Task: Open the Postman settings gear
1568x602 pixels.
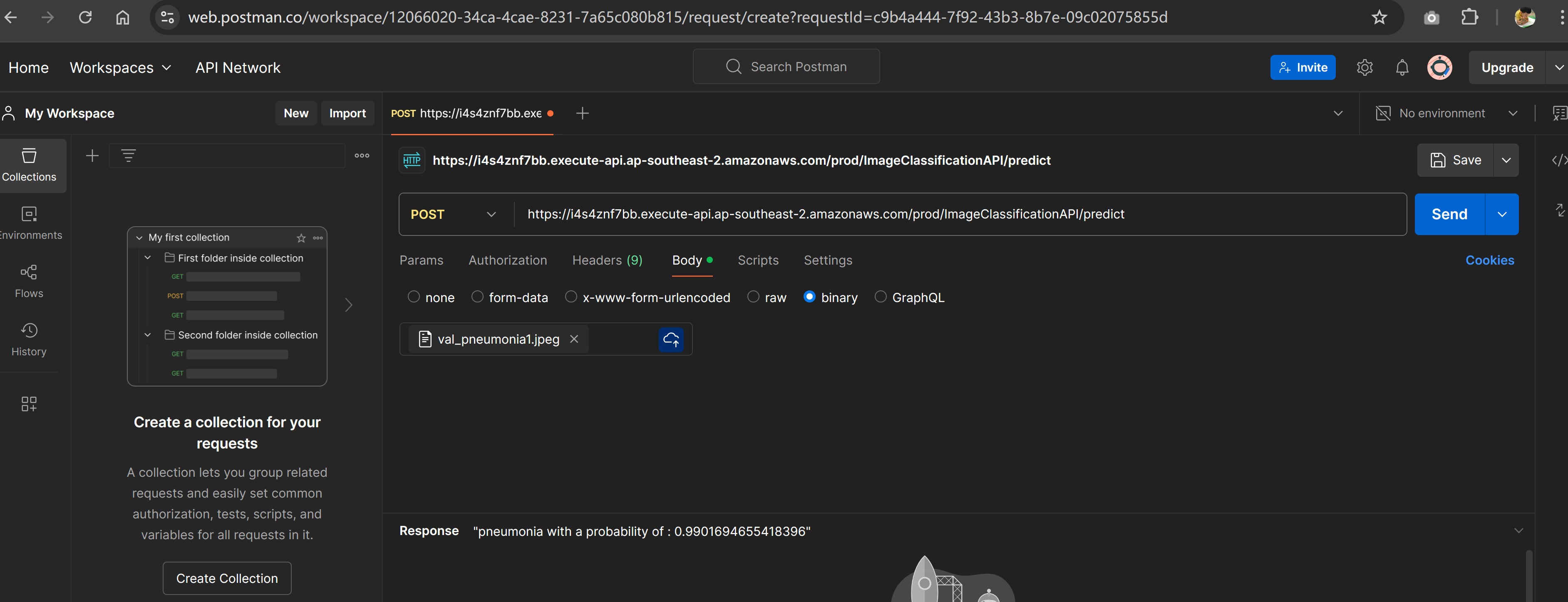Action: point(1365,67)
